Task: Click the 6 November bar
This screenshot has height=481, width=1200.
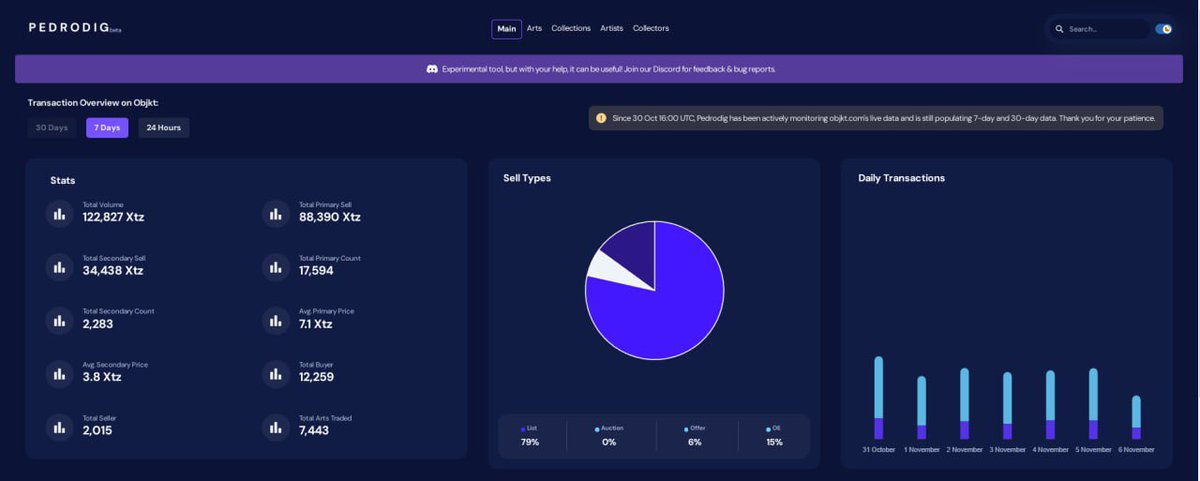Action: (x=1136, y=418)
